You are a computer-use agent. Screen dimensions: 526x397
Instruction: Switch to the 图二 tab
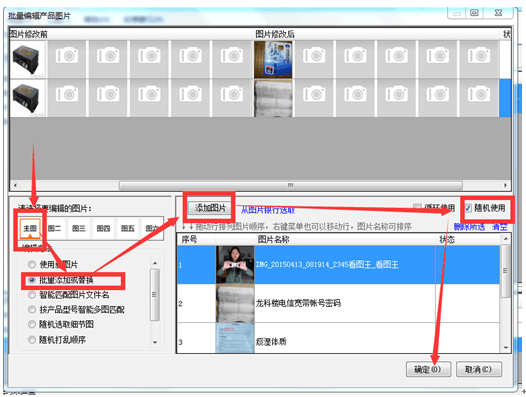click(x=54, y=229)
